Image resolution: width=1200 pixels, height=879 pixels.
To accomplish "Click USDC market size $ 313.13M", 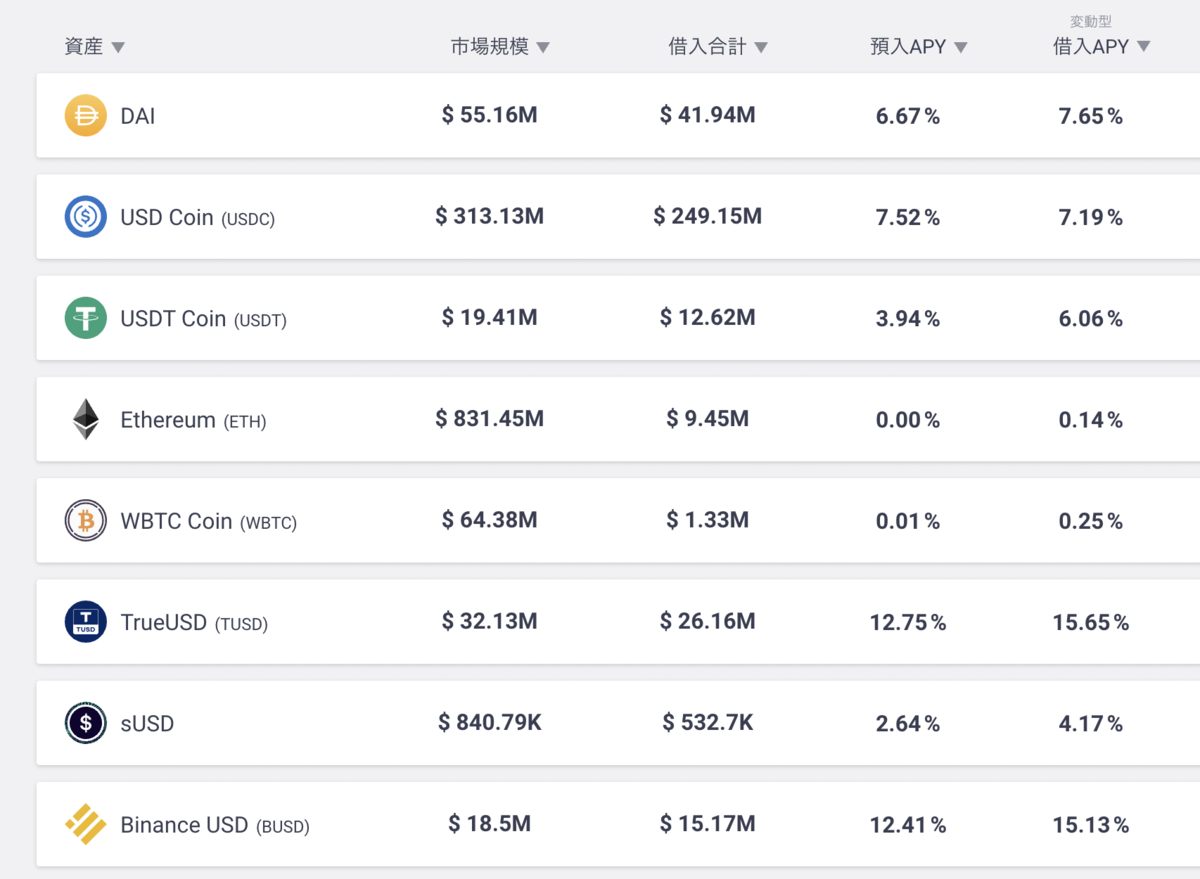I will point(490,216).
